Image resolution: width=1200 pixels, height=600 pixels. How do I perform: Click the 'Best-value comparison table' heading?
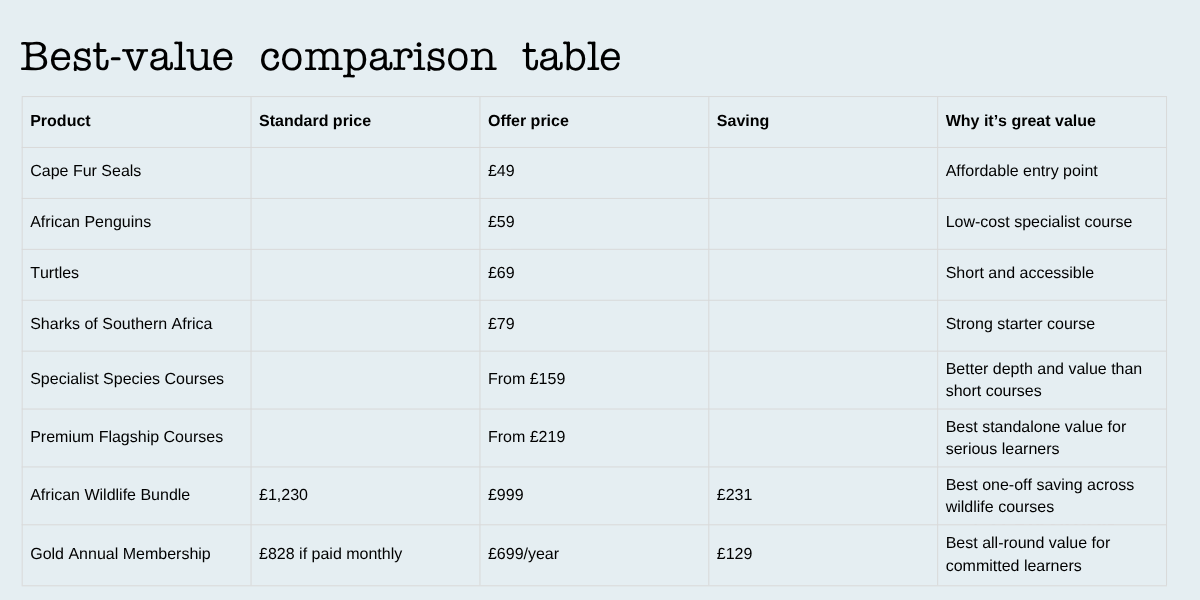(320, 57)
